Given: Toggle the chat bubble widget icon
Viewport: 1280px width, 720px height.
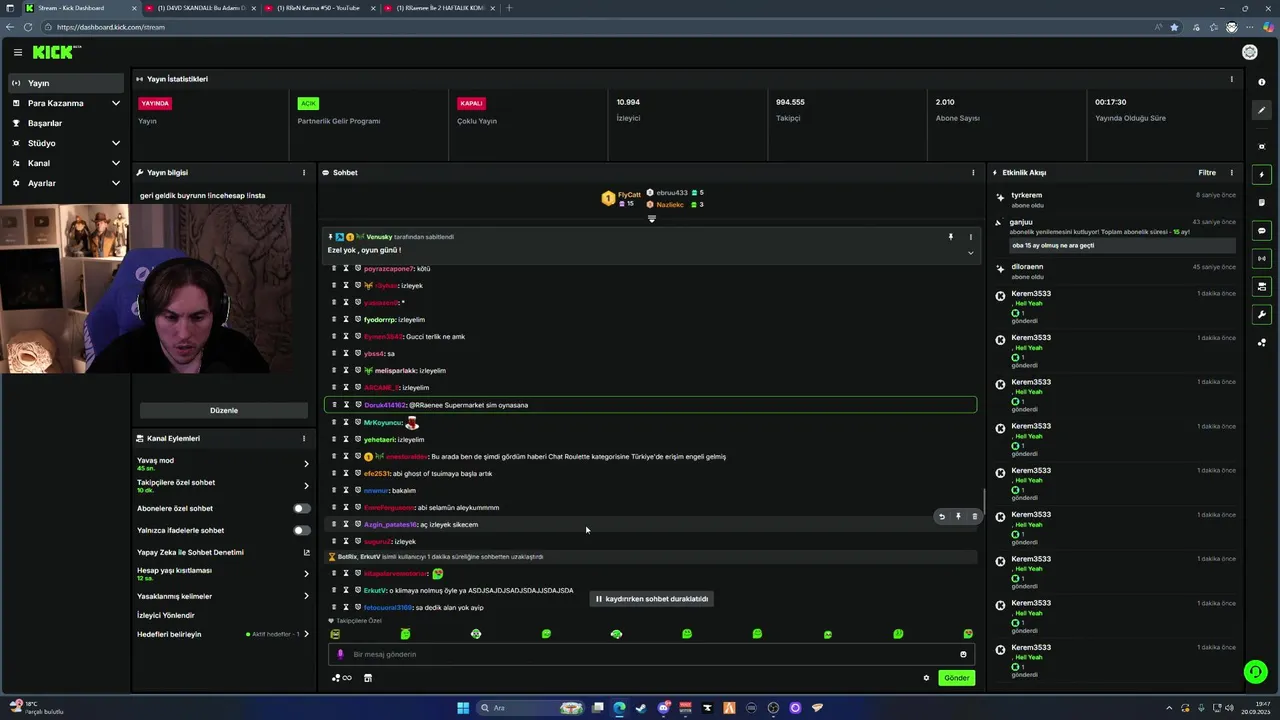Looking at the screenshot, I should (x=1262, y=231).
